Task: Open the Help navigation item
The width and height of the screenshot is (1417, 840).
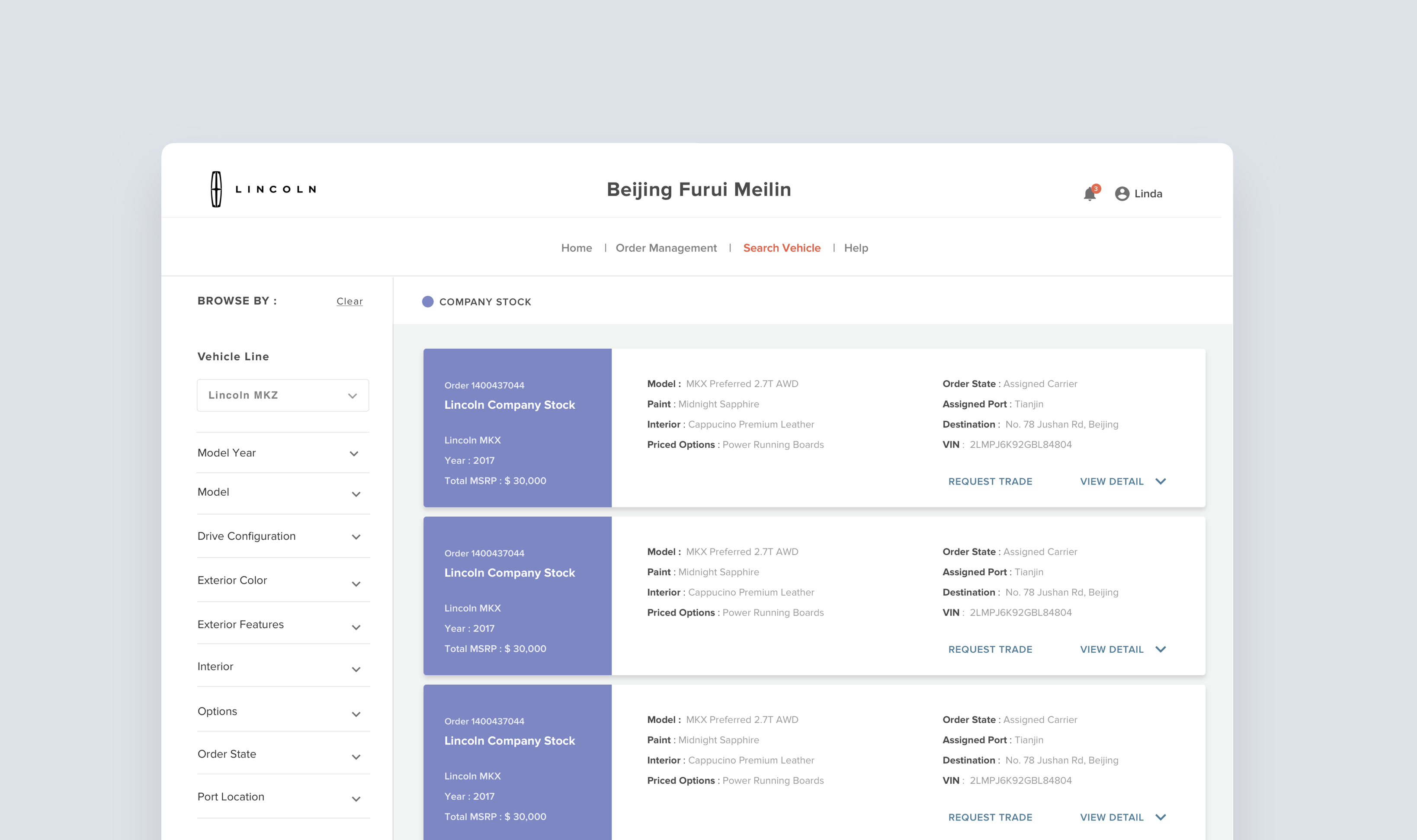Action: coord(856,248)
